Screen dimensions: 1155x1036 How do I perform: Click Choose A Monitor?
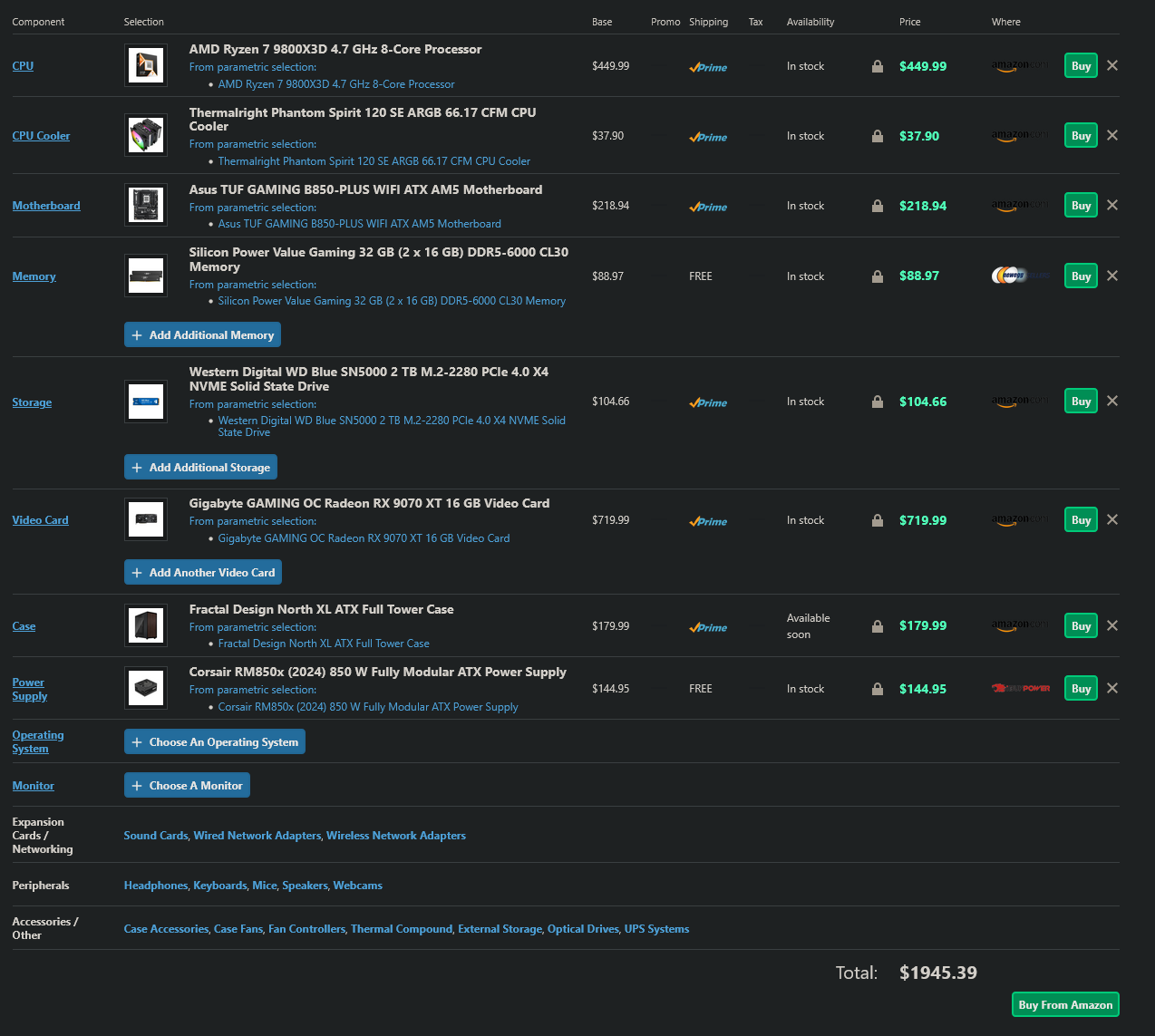point(187,785)
